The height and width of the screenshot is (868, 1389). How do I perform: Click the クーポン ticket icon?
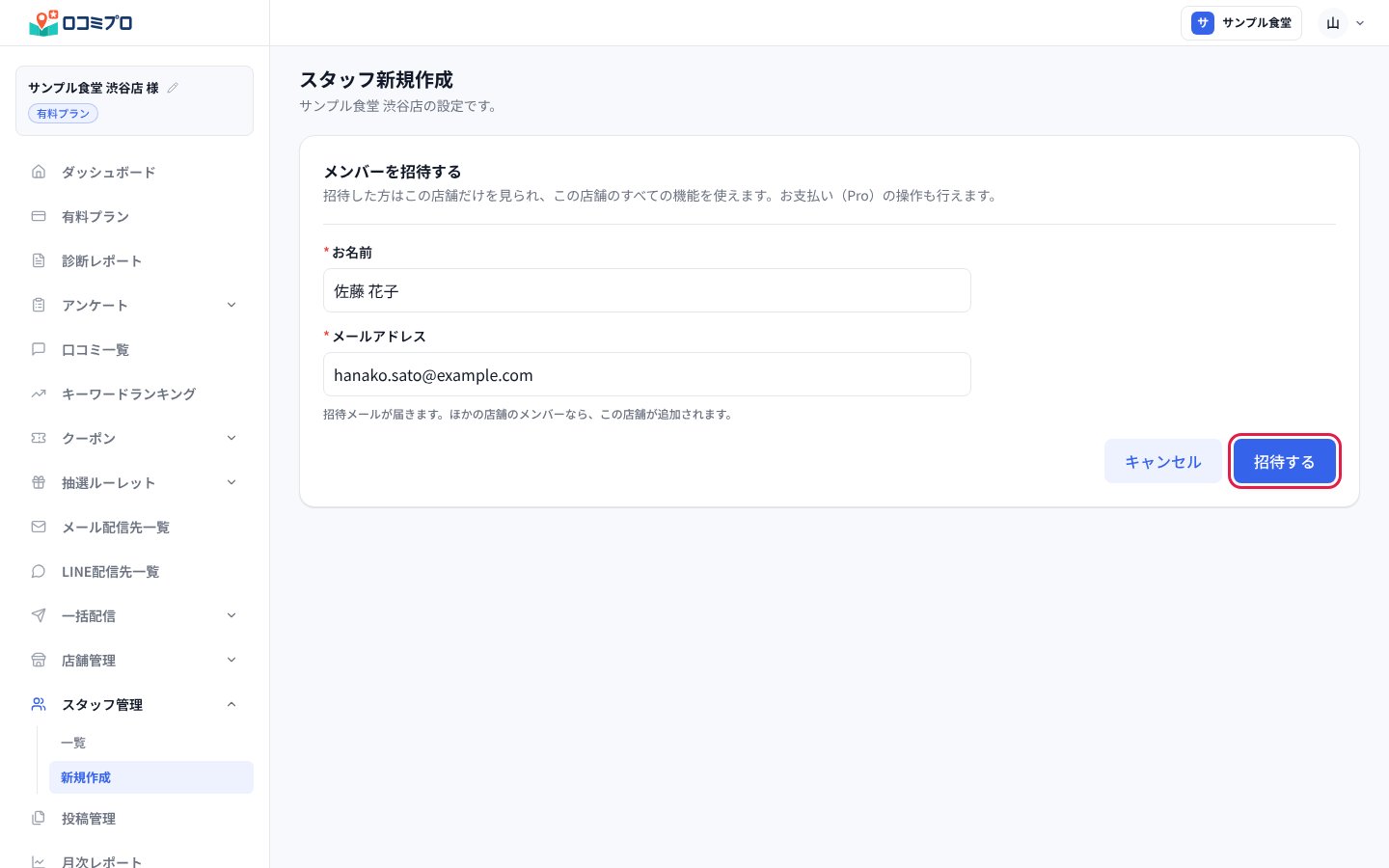point(39,438)
